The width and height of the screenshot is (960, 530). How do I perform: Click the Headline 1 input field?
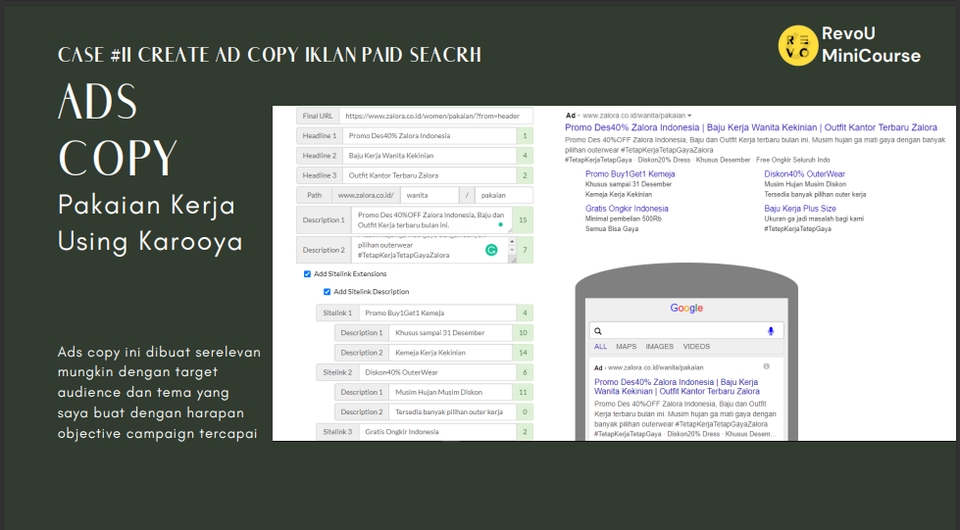pos(429,136)
